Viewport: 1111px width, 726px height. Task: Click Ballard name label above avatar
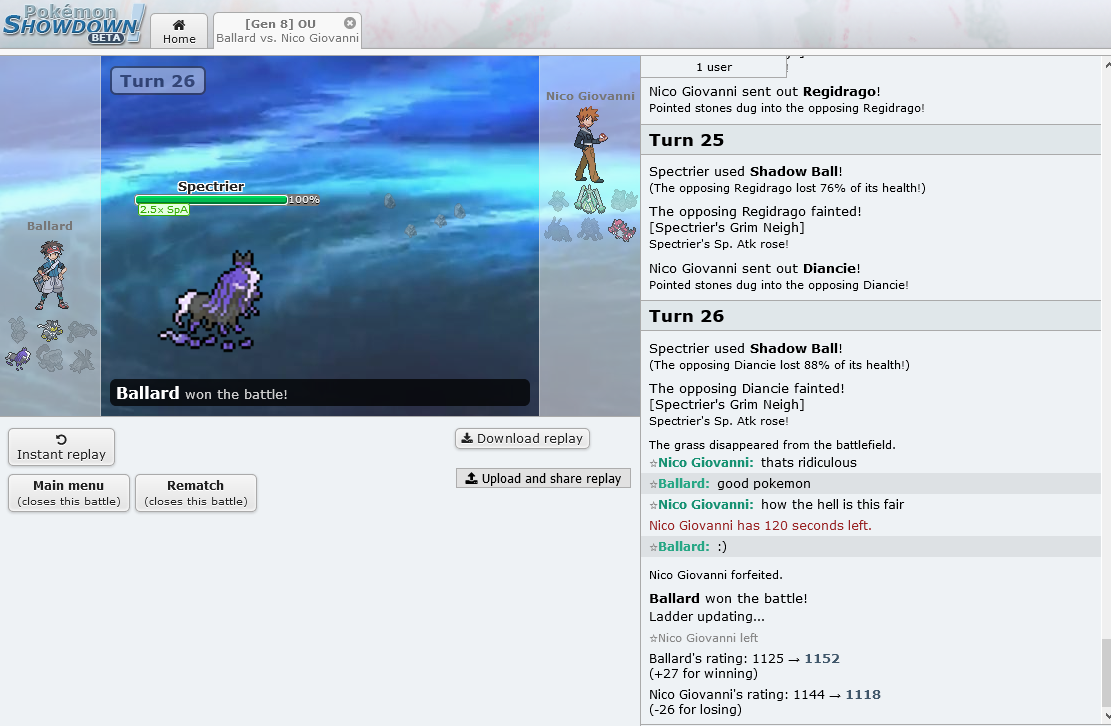tap(50, 226)
